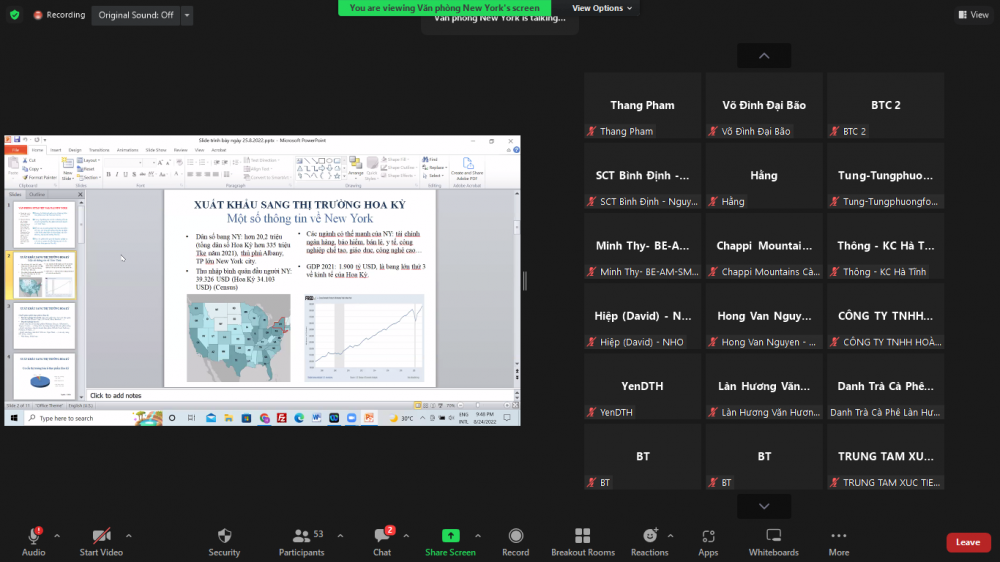Toggle Original Sound: Off setting
This screenshot has width=1000, height=562.
pyautogui.click(x=136, y=15)
